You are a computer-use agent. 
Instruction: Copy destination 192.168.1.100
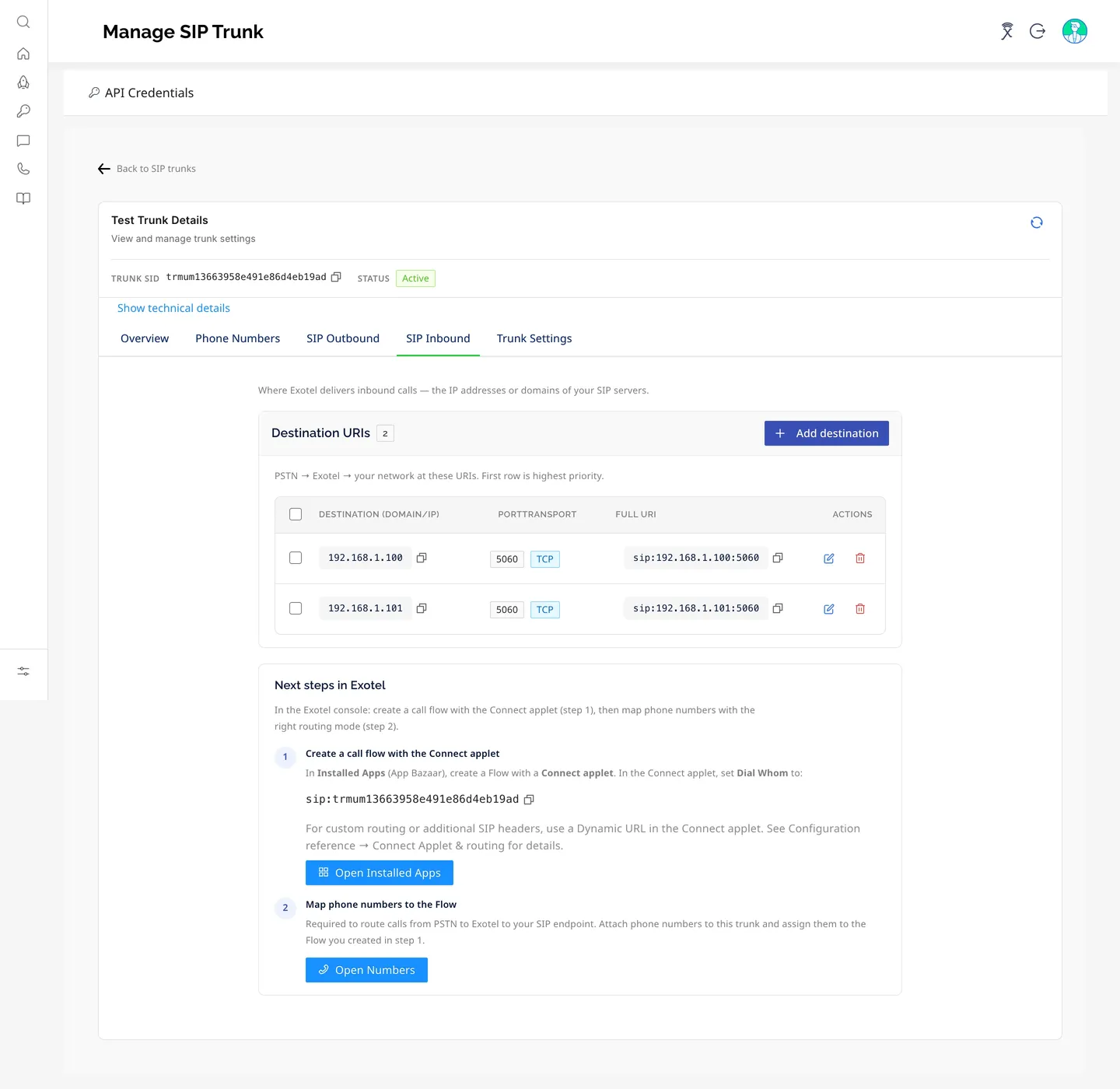pyautogui.click(x=422, y=558)
